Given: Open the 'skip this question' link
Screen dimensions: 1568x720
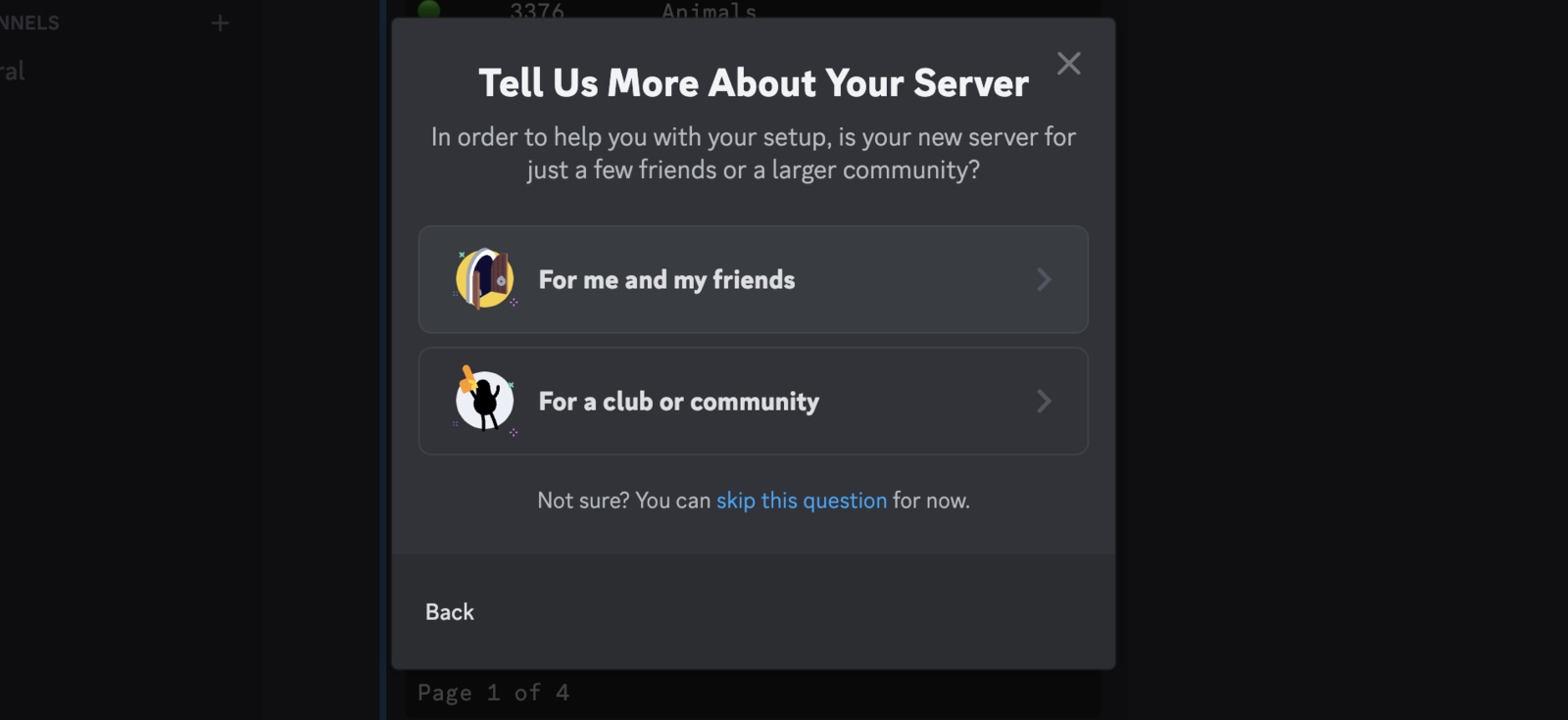Looking at the screenshot, I should pos(801,500).
